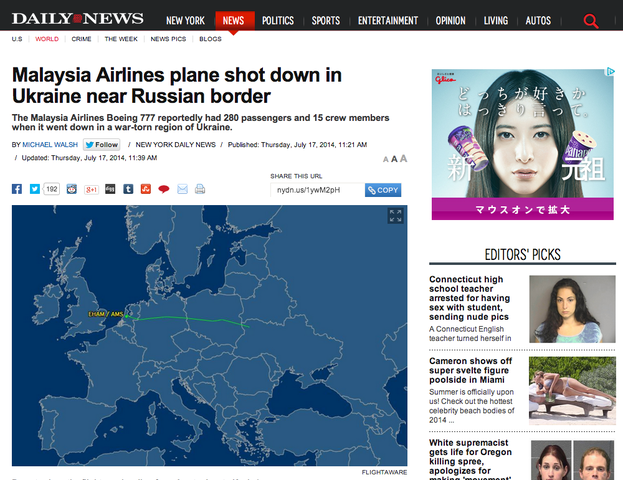The height and width of the screenshot is (480, 623).
Task: Open the Autos section
Action: pos(538,21)
